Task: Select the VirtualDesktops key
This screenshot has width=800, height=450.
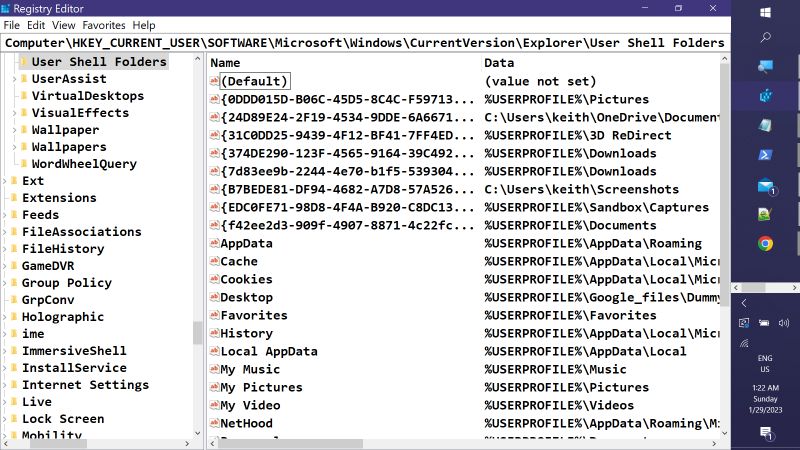Action: click(87, 96)
